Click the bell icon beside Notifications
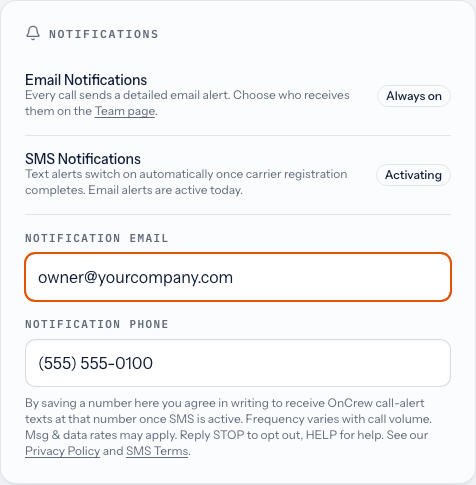 [33, 33]
